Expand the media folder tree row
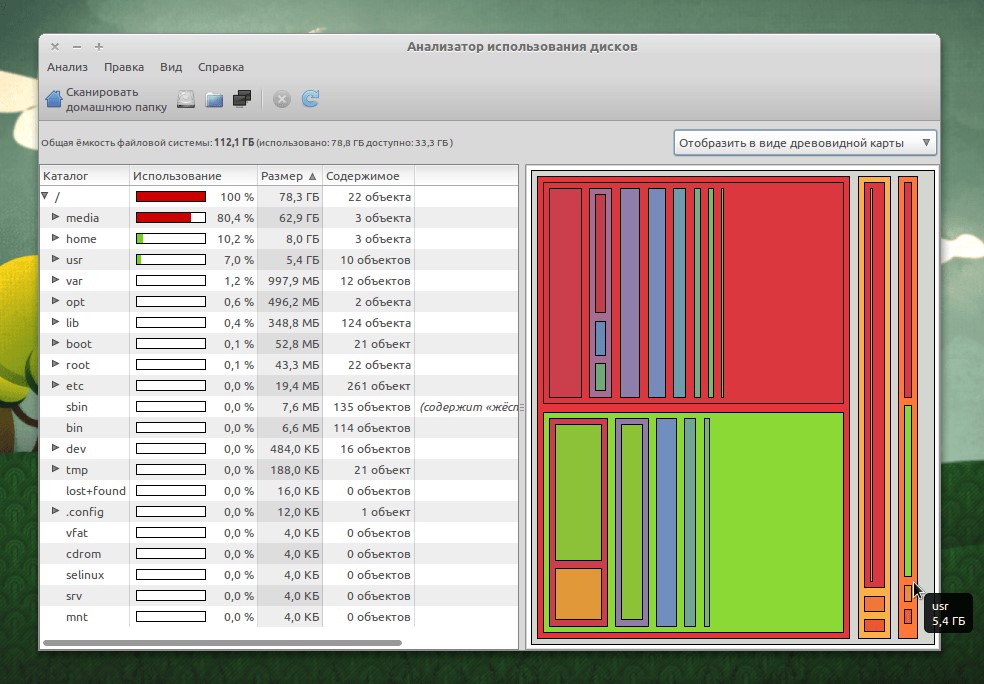This screenshot has width=984, height=684. [56, 218]
